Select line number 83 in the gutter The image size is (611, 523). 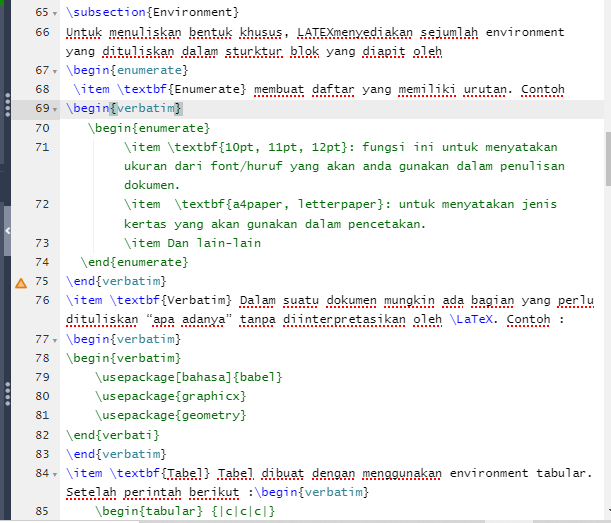[42, 454]
